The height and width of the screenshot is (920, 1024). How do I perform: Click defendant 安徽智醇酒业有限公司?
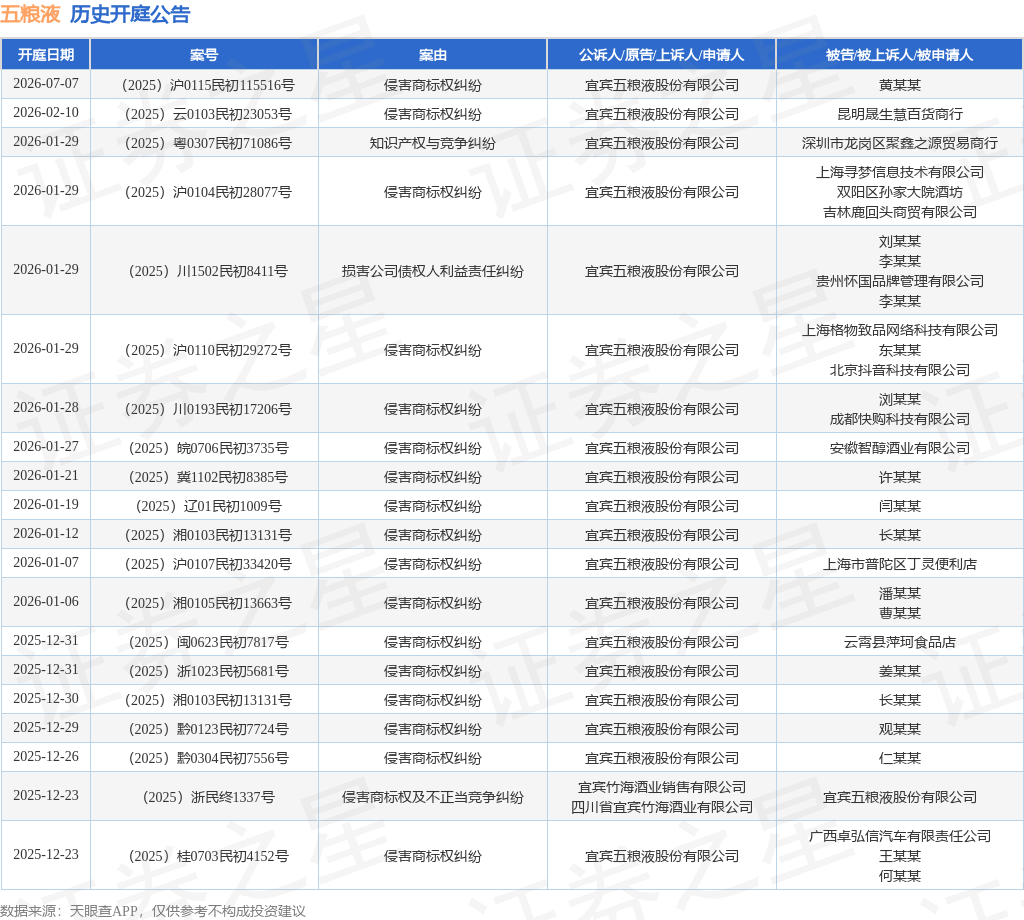pyautogui.click(x=899, y=449)
